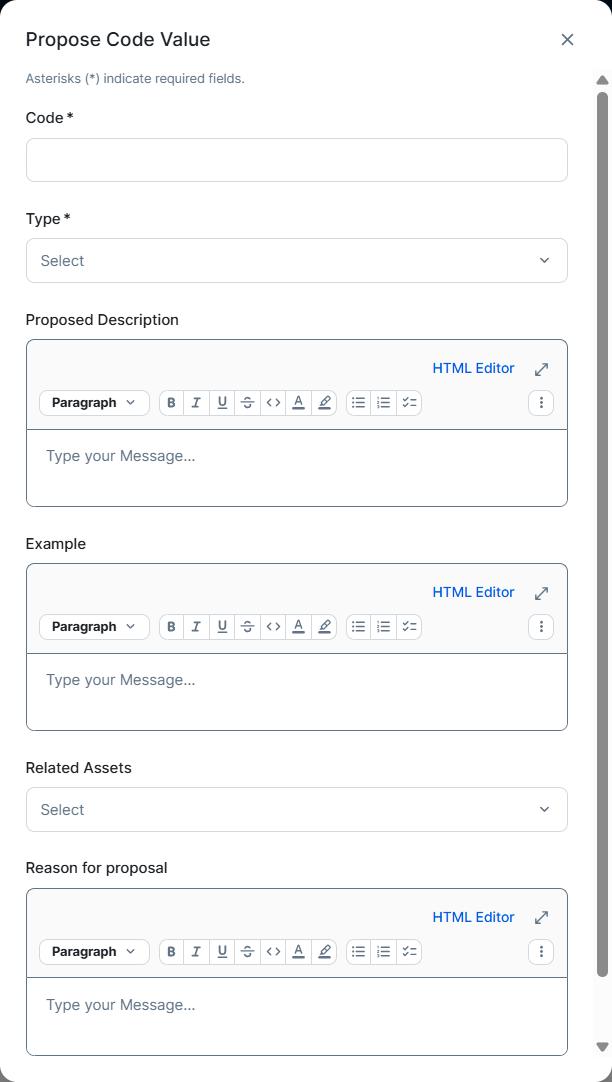Open more options in the Example toolbar
This screenshot has height=1082, width=612.
pyautogui.click(x=541, y=627)
